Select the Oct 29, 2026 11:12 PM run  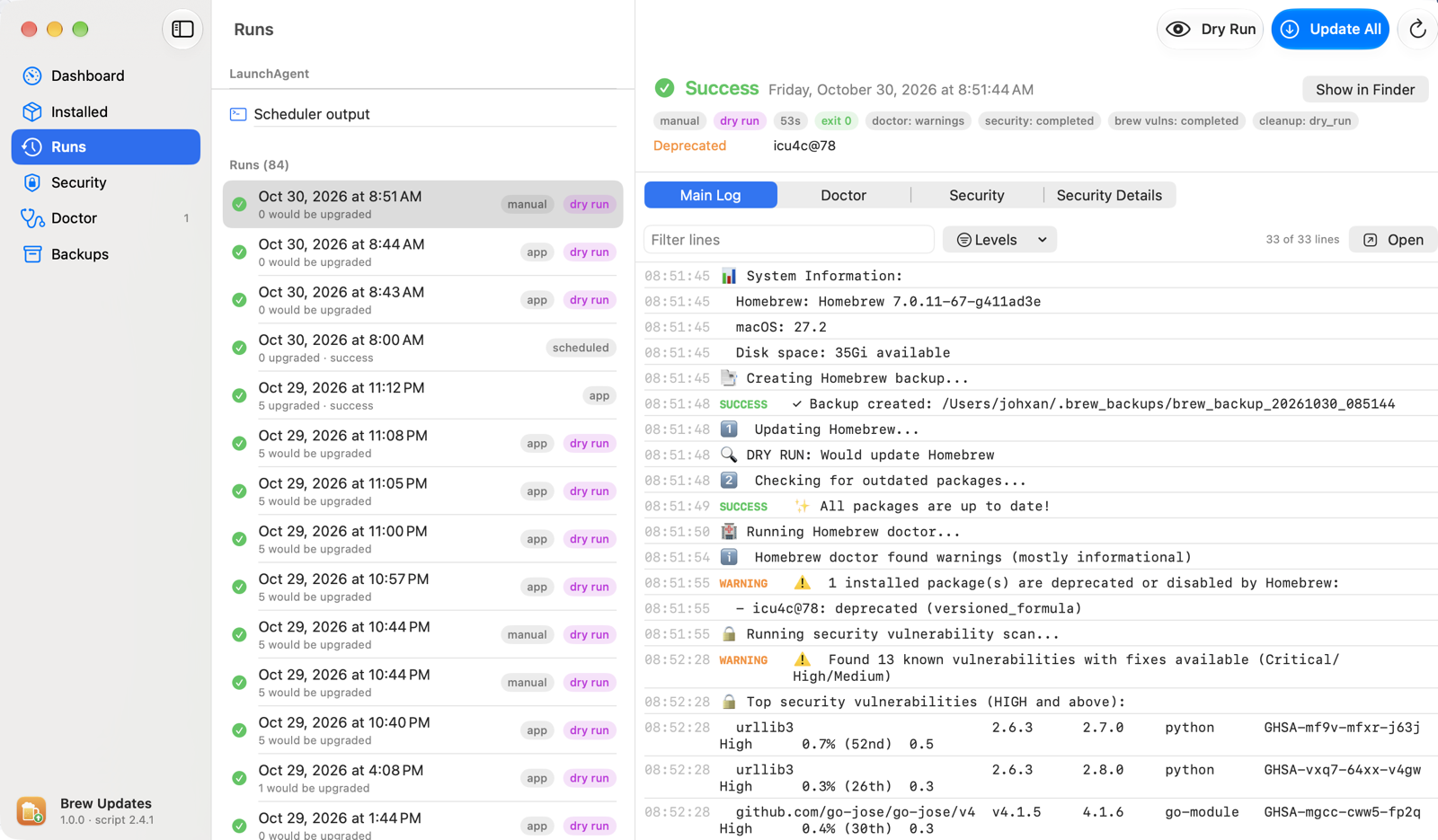(x=423, y=395)
